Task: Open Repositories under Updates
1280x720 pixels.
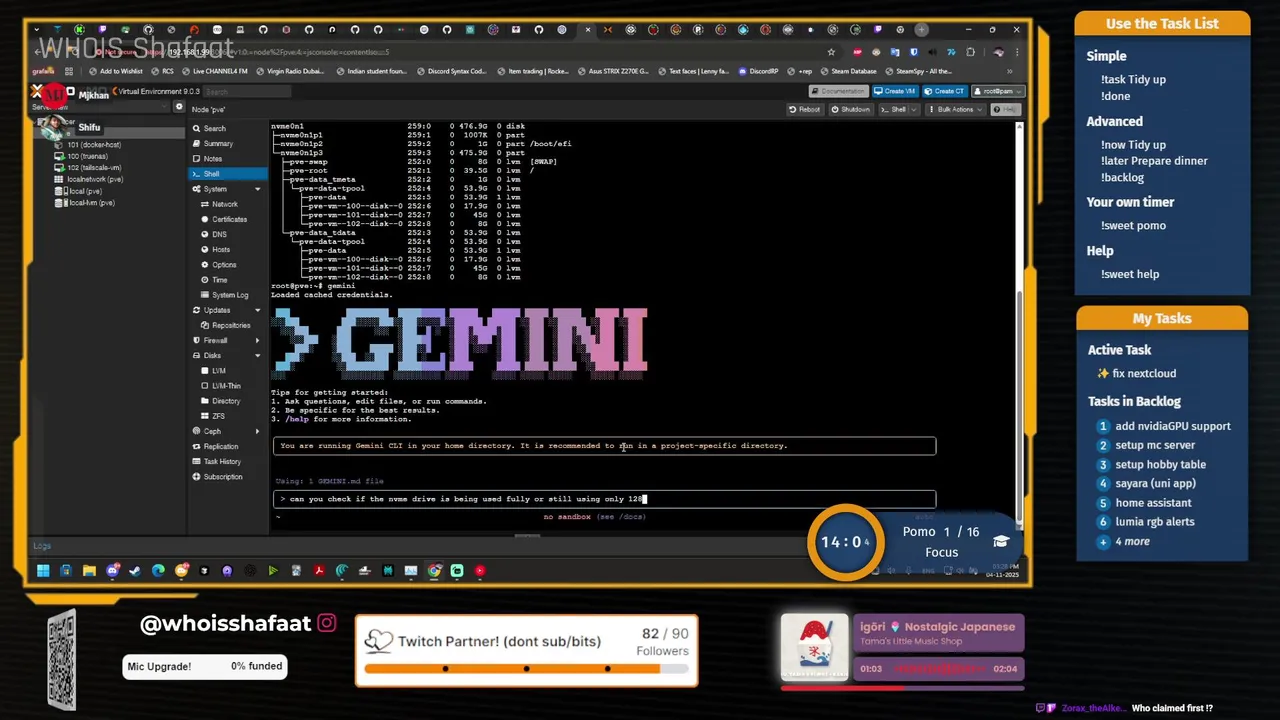Action: pyautogui.click(x=231, y=325)
